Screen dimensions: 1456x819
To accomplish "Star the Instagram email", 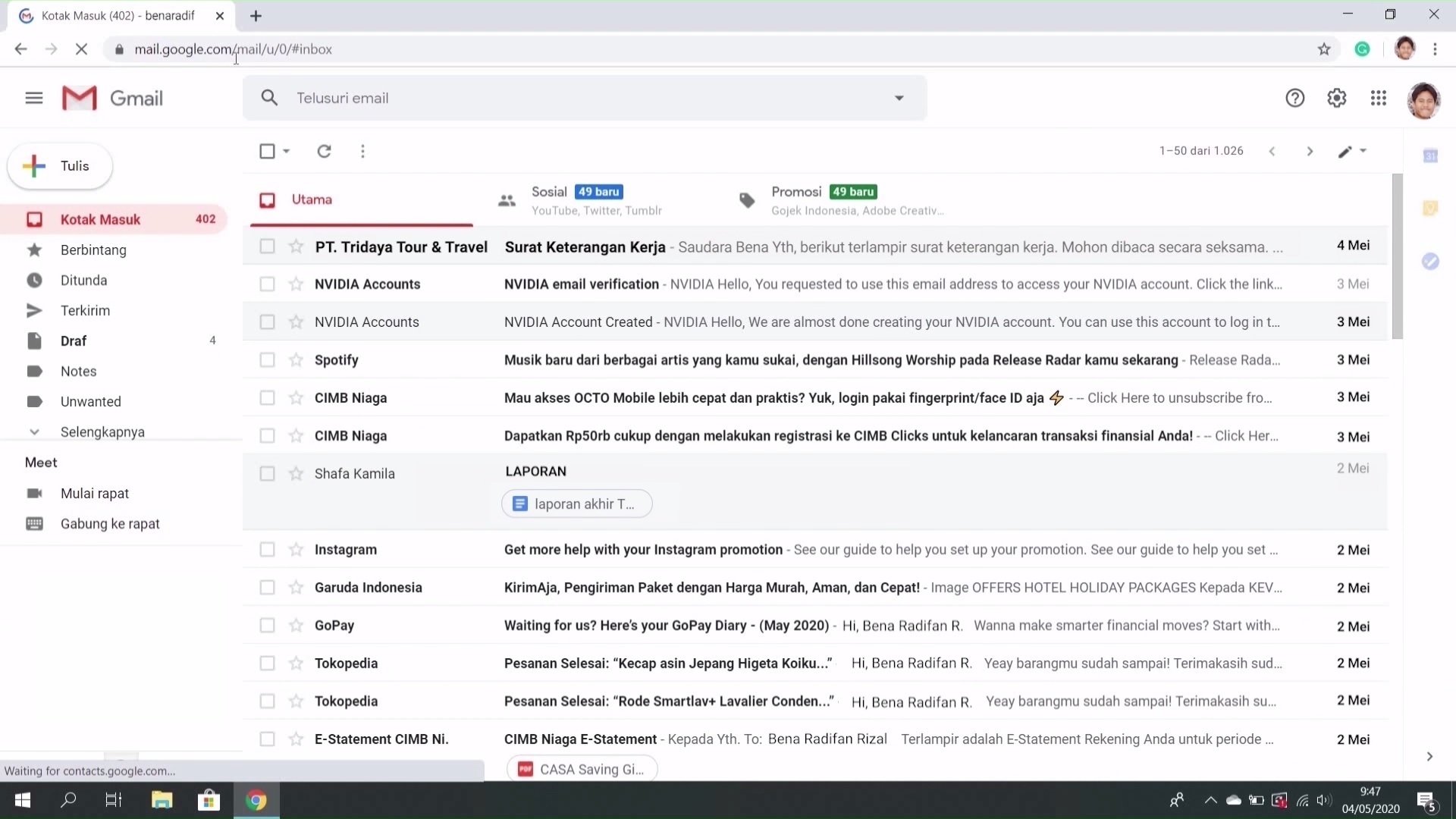I will [296, 550].
